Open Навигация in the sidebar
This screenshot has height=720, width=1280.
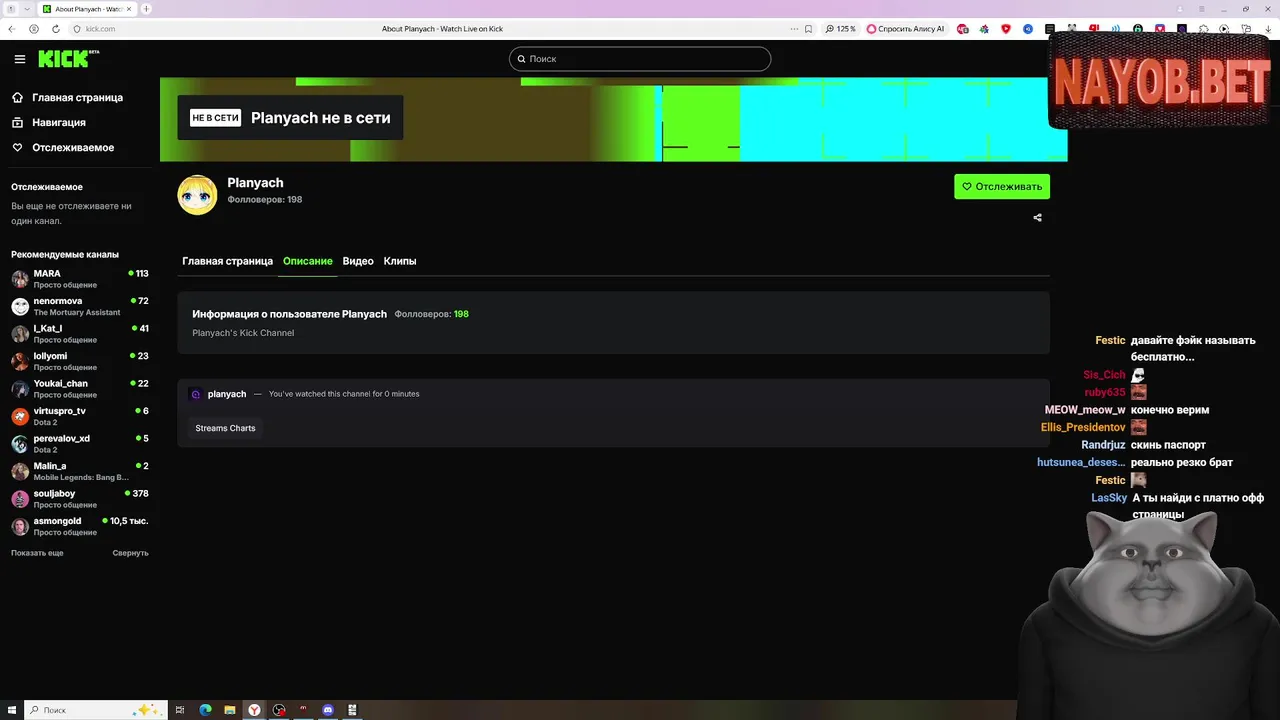point(59,122)
